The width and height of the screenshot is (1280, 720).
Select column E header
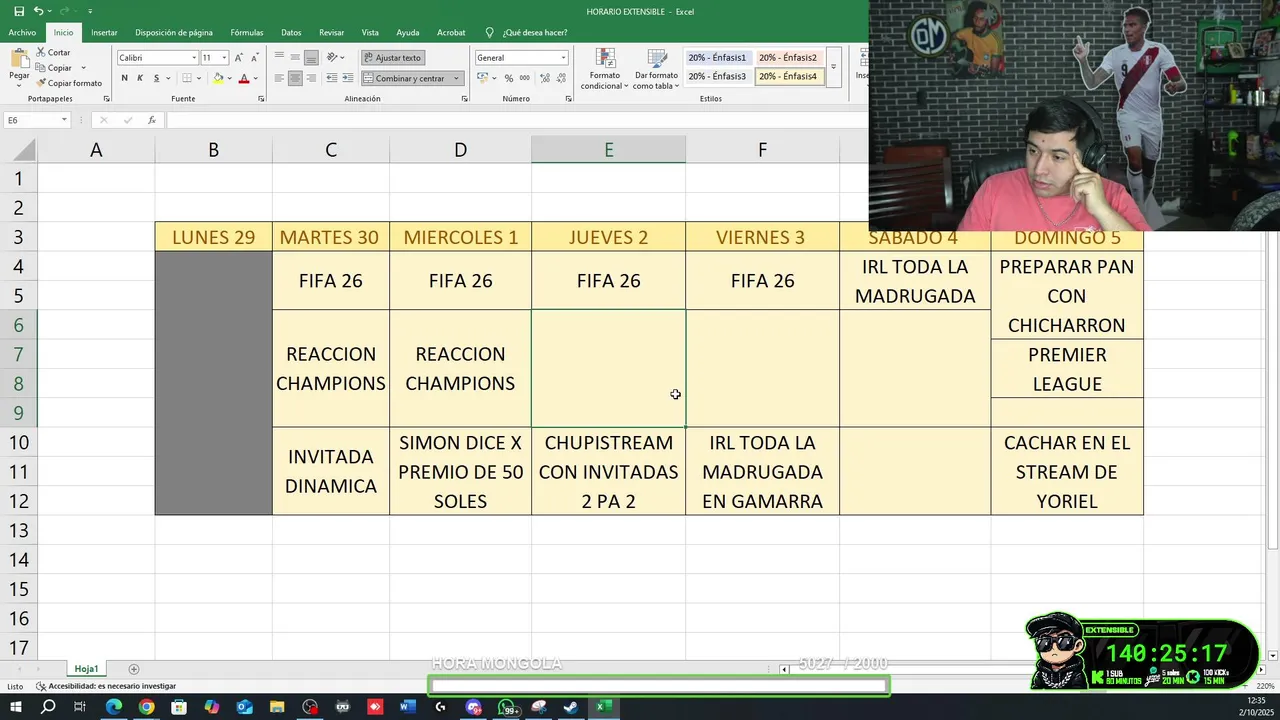point(608,150)
